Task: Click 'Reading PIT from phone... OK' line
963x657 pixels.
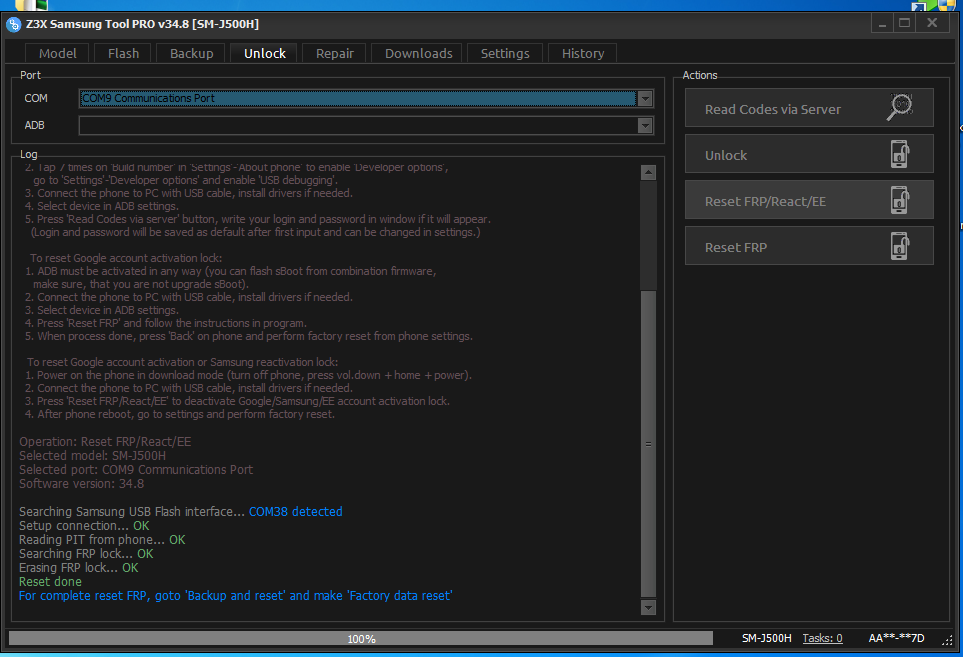Action: click(x=102, y=539)
